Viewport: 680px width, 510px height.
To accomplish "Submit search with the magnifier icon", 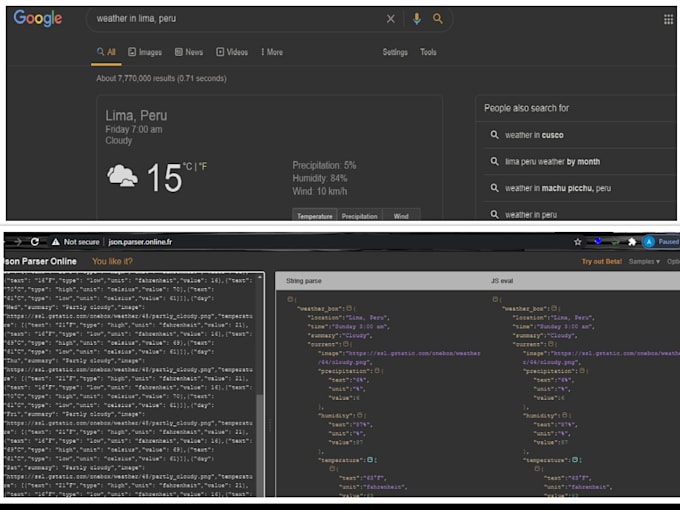I will pyautogui.click(x=438, y=19).
